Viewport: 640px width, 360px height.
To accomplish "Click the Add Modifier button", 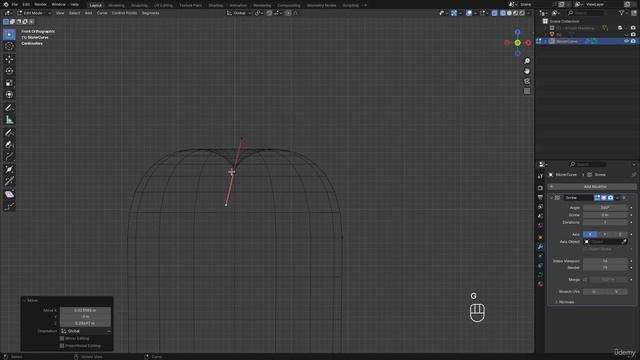I will point(592,187).
